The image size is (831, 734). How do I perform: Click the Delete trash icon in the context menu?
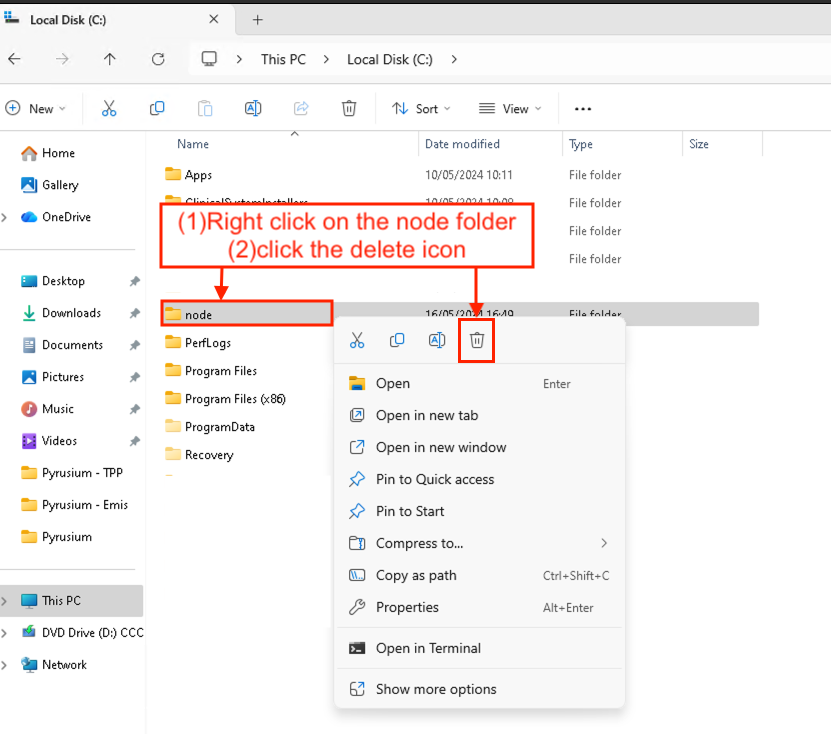(x=476, y=340)
